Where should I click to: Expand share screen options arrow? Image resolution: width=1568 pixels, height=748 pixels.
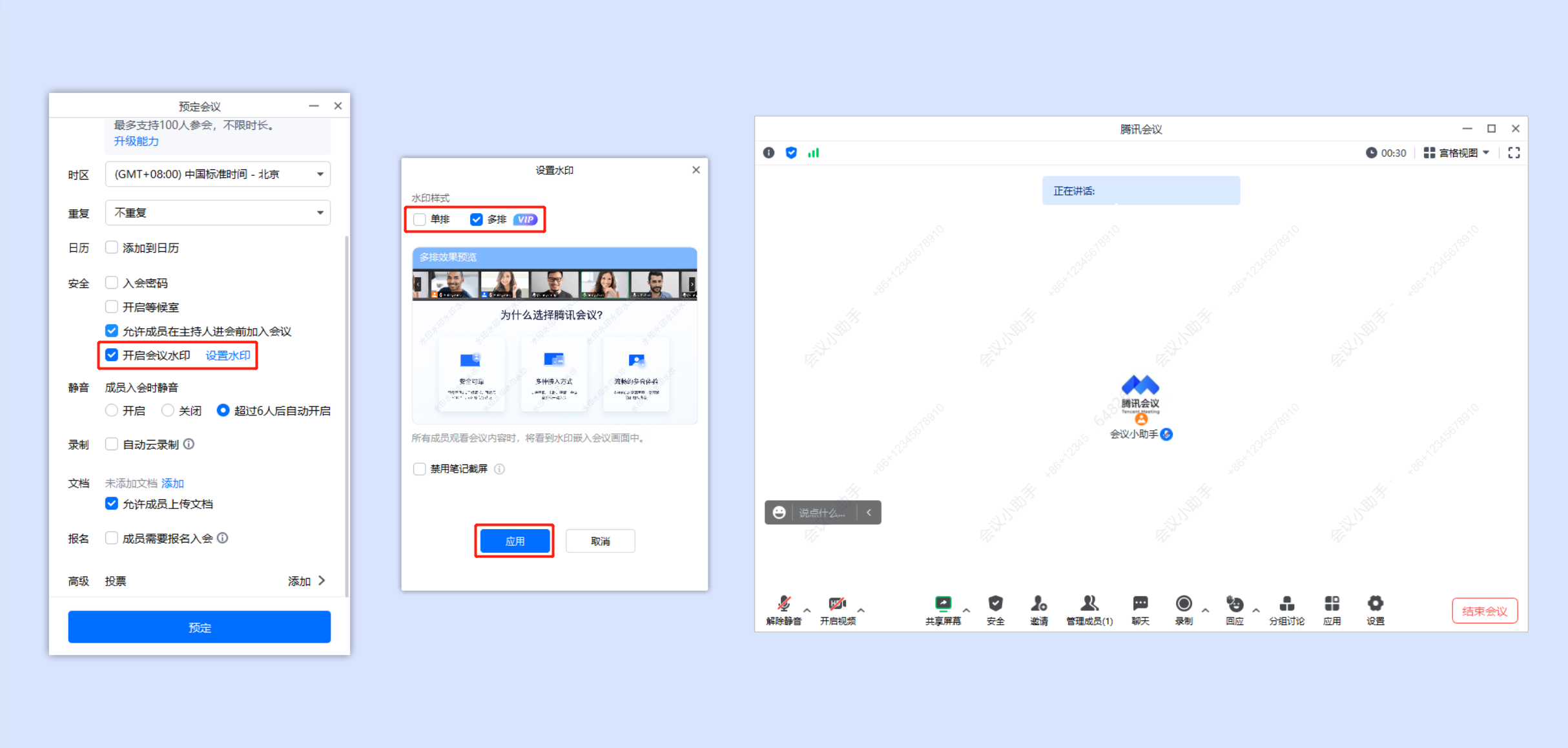click(x=966, y=610)
